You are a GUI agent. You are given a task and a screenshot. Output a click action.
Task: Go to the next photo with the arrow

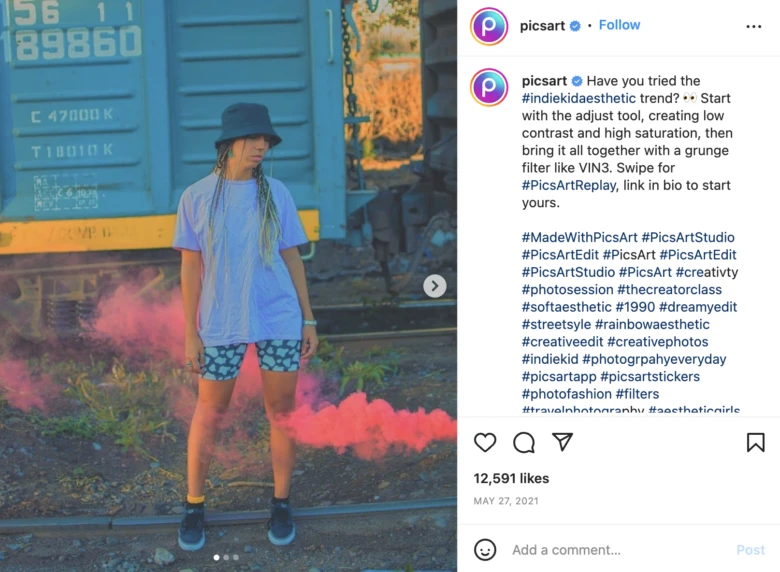[x=435, y=286]
